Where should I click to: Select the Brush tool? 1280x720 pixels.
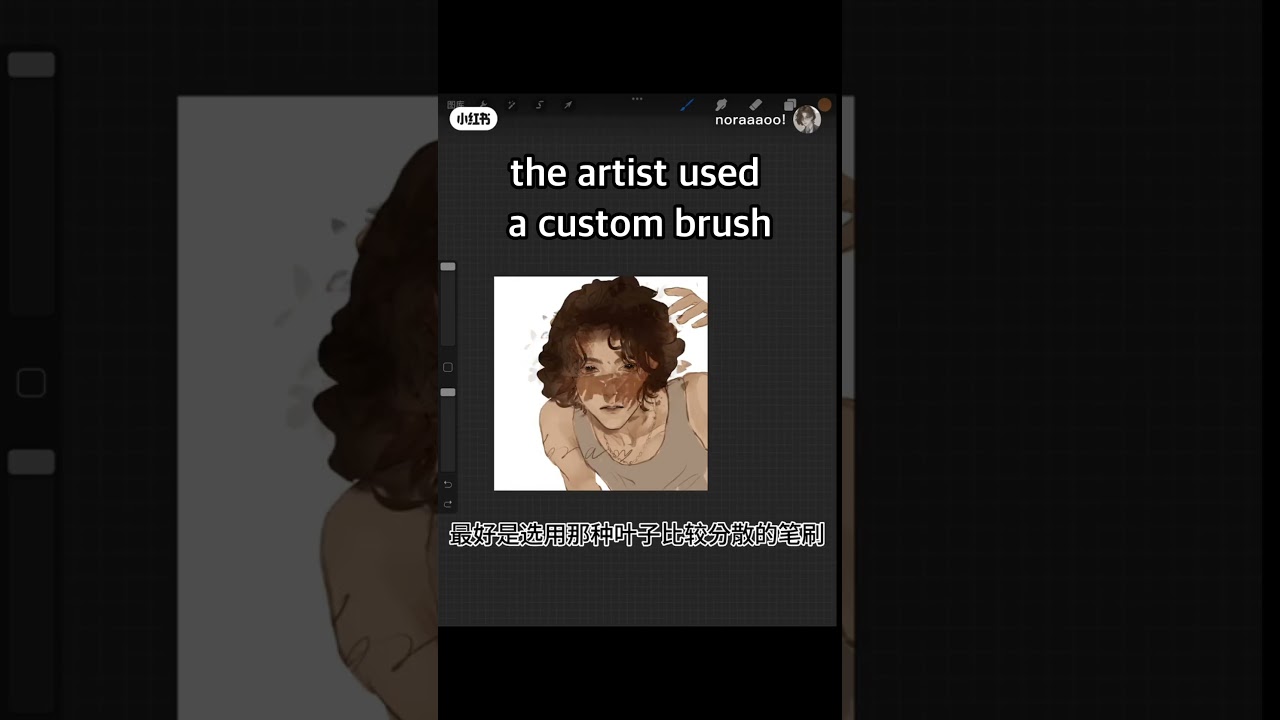click(687, 104)
